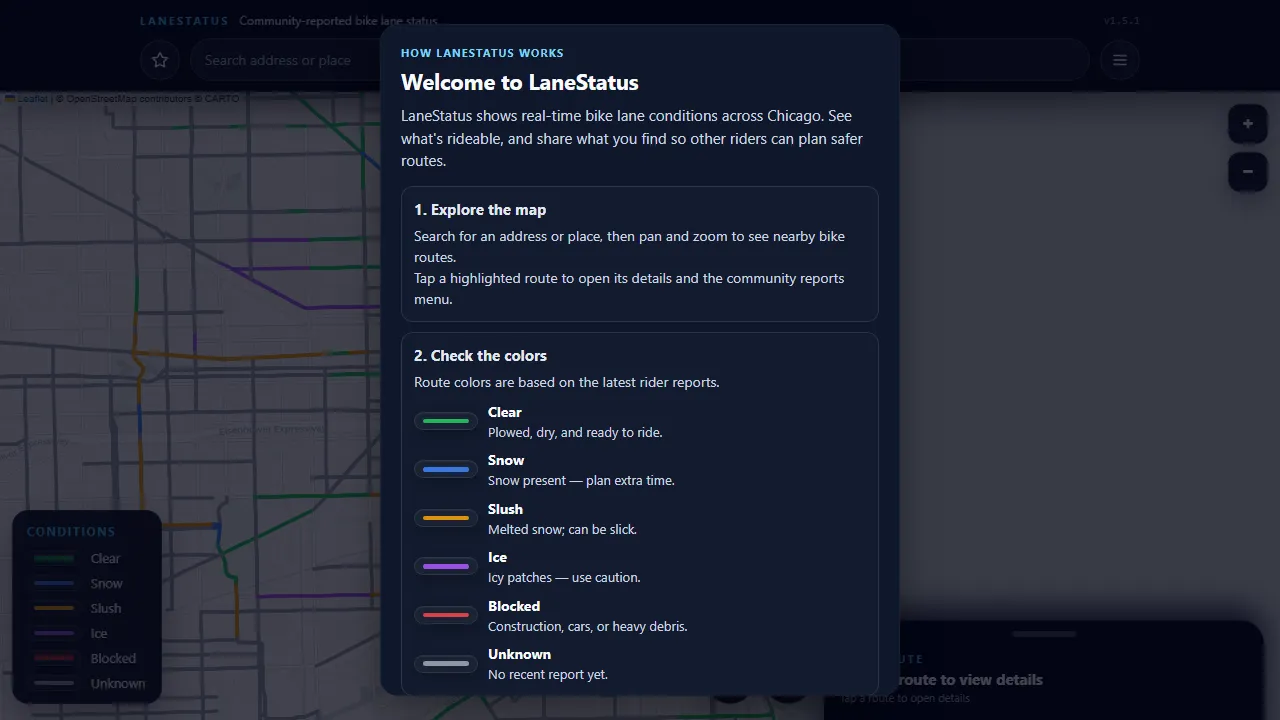Click the star favorites icon beside search
1280x720 pixels.
tap(159, 60)
